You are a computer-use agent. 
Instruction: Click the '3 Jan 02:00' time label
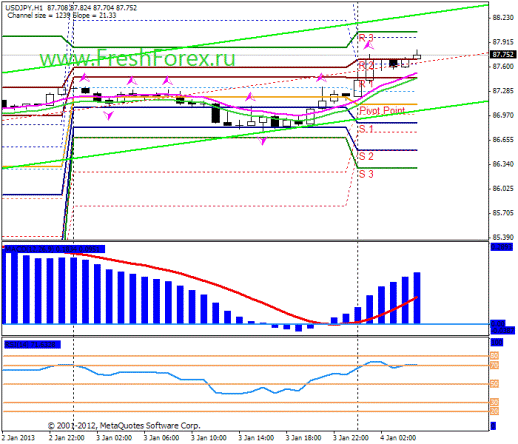coord(114,438)
